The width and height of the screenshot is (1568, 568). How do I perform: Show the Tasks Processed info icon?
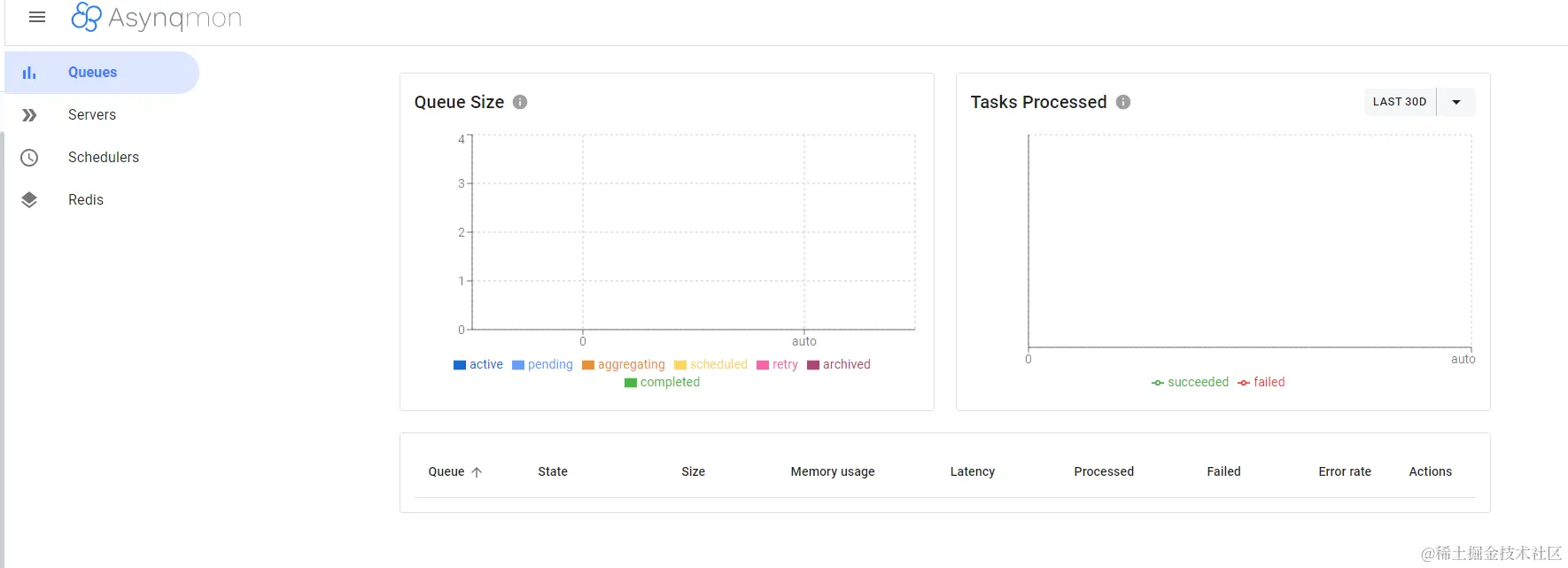1123,102
